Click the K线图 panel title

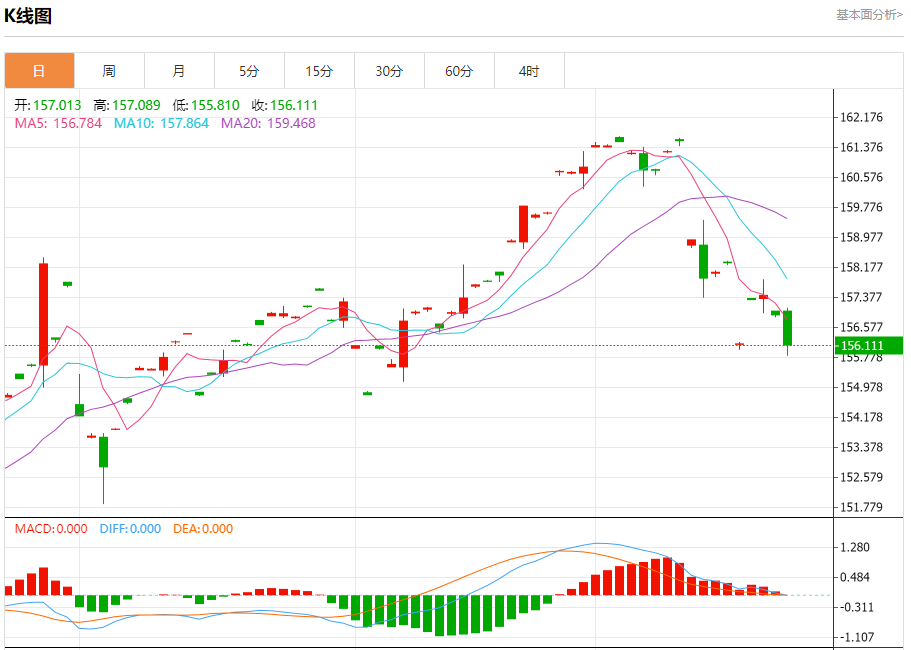coord(28,16)
